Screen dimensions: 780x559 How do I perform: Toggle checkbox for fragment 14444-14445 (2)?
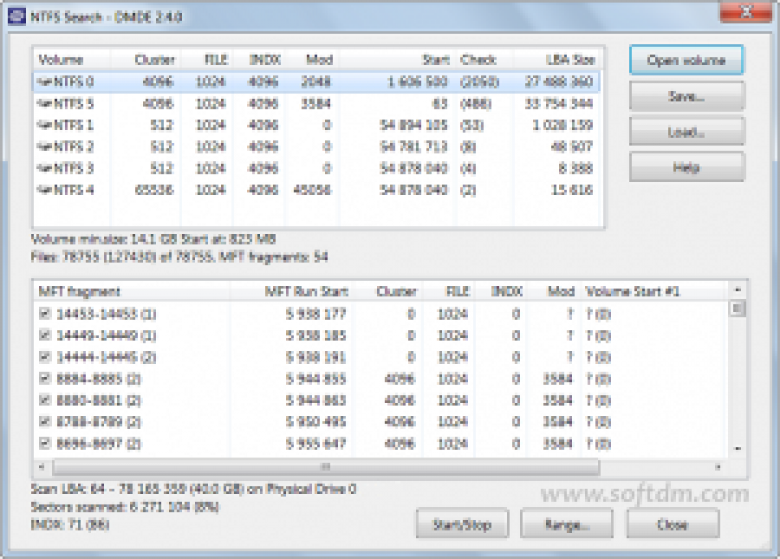click(x=45, y=357)
